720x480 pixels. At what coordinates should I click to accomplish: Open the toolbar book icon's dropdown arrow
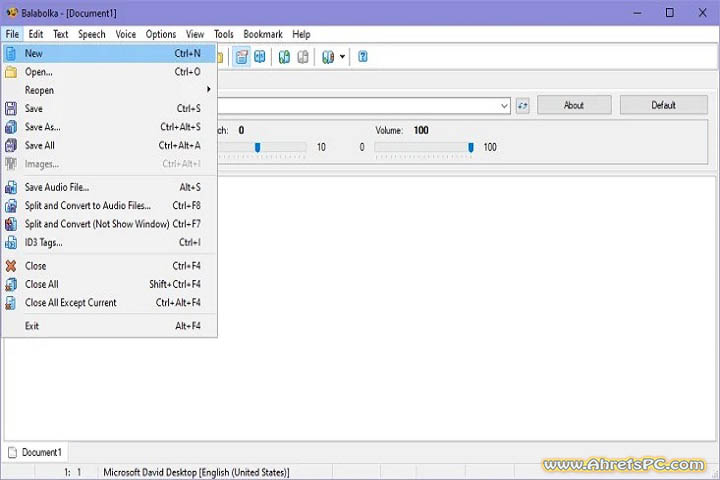(342, 57)
